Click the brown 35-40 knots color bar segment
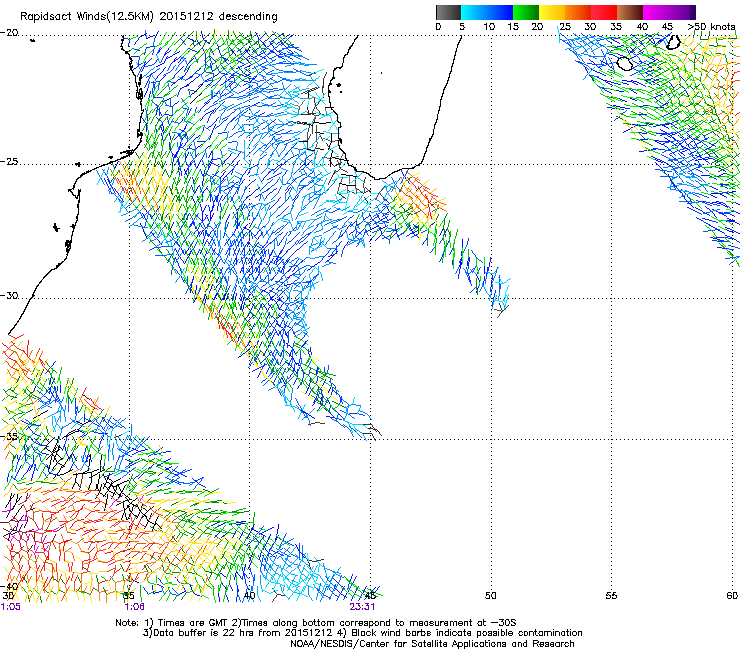Image resolution: width=740 pixels, height=650 pixels. [630, 12]
